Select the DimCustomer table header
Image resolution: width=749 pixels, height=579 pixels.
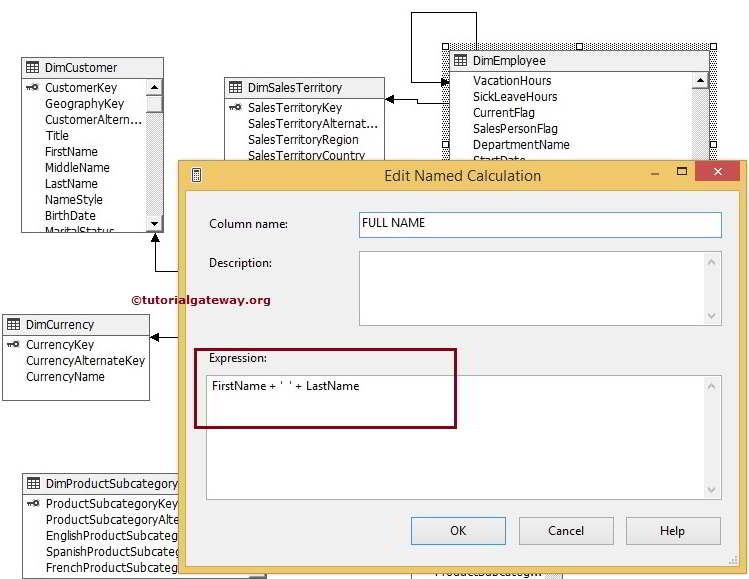(x=93, y=68)
